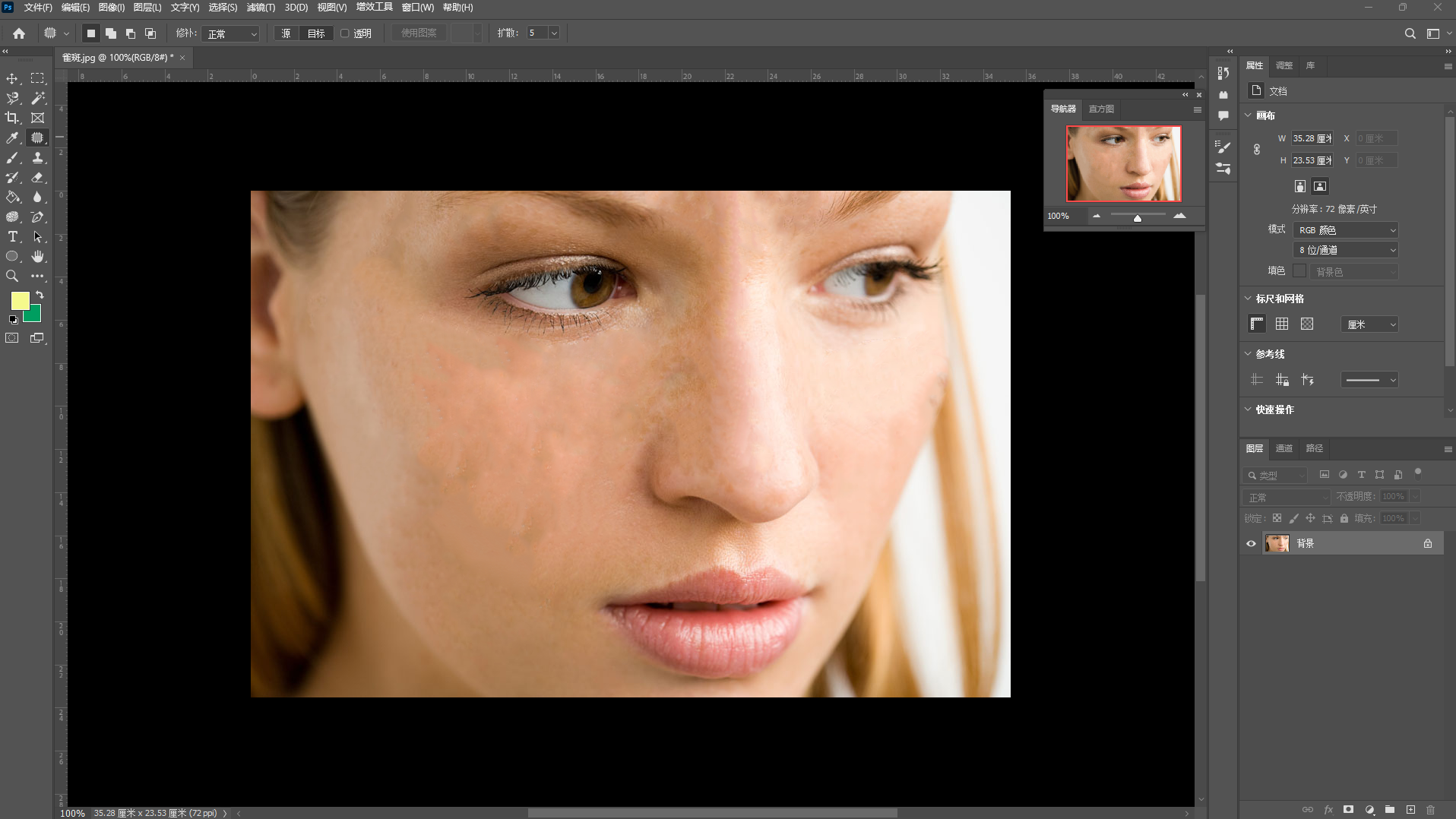Select the Brush tool
Viewport: 1456px width, 819px height.
tap(12, 157)
